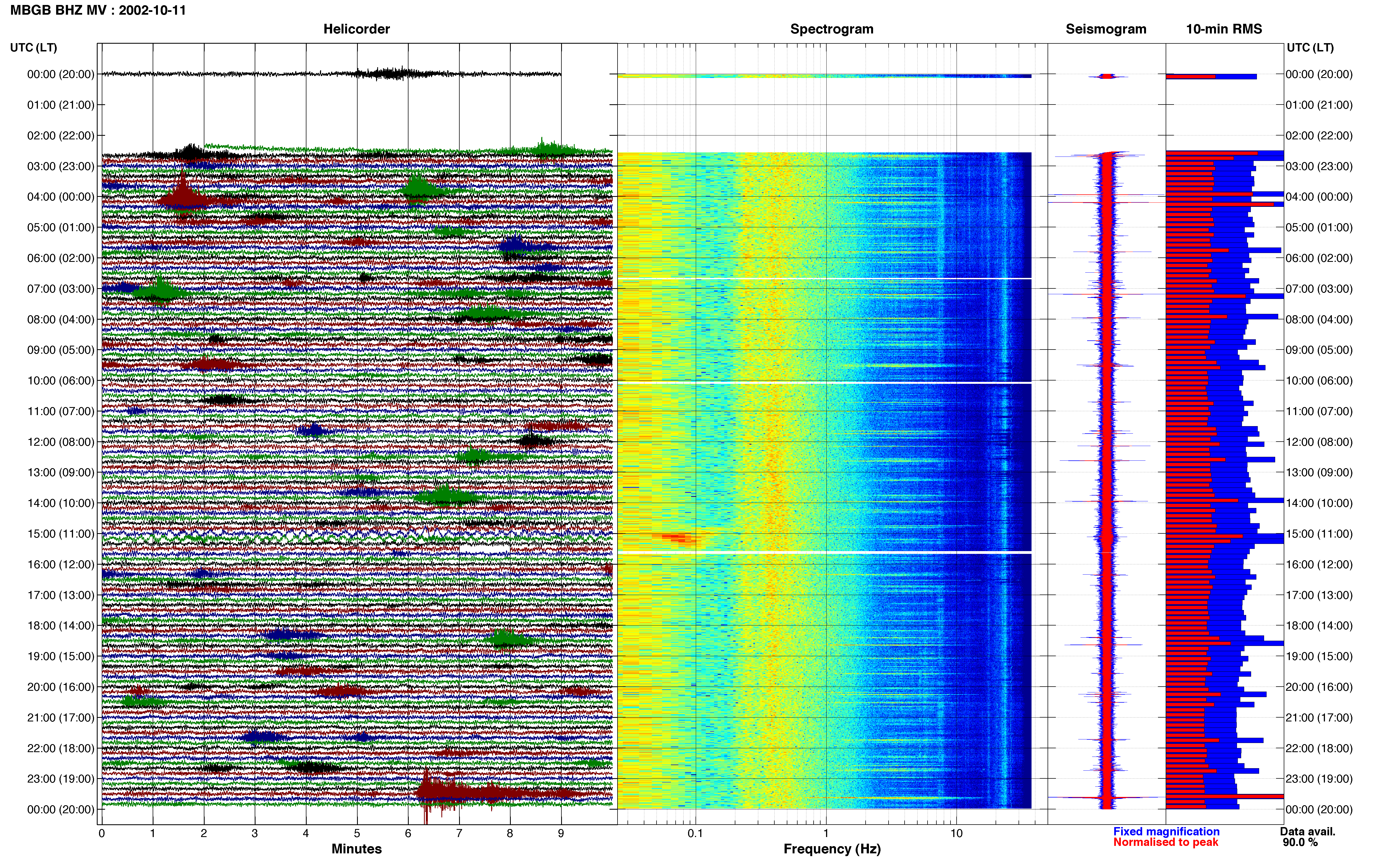Image resolution: width=1388 pixels, height=868 pixels.
Task: Click the 'Seismogram' panel title
Action: pyautogui.click(x=1106, y=29)
